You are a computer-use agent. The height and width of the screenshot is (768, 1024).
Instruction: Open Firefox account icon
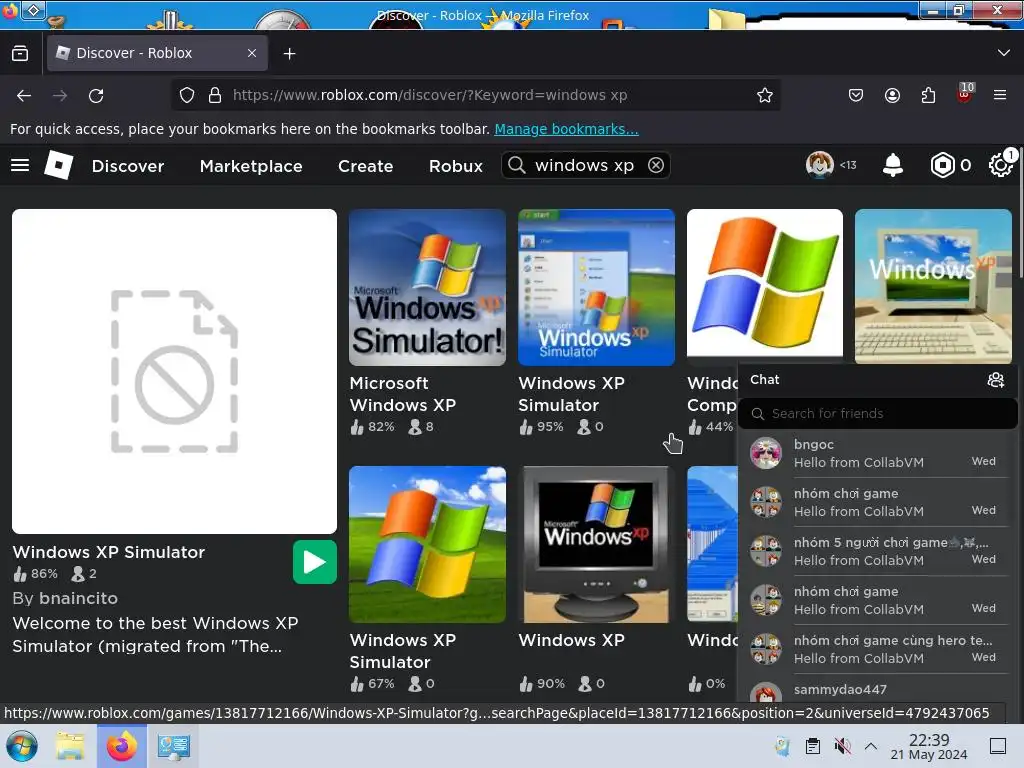pos(892,95)
